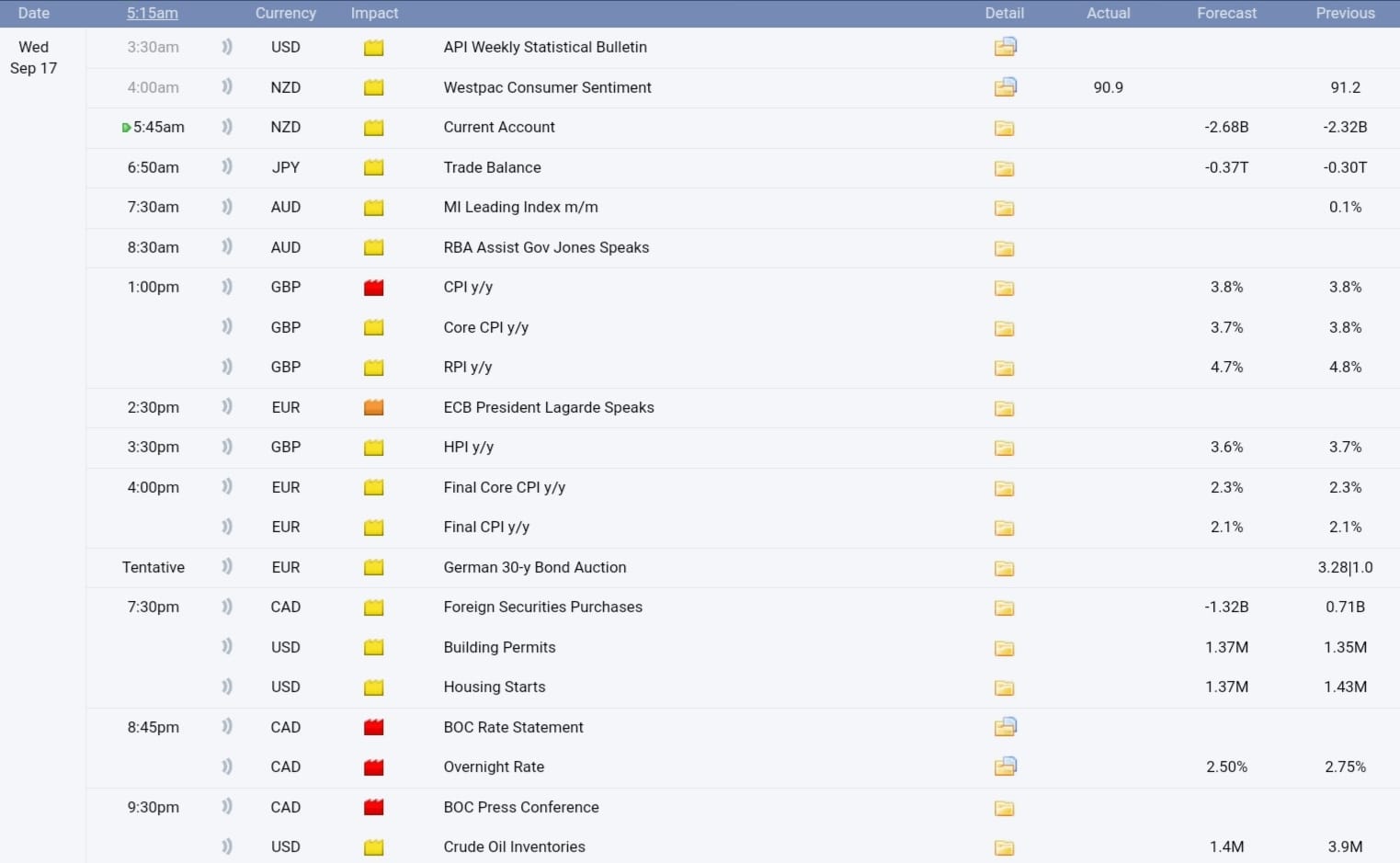Expand details for German 30-y Bond Auction
Viewport: 1400px width, 863px height.
pos(1005,568)
